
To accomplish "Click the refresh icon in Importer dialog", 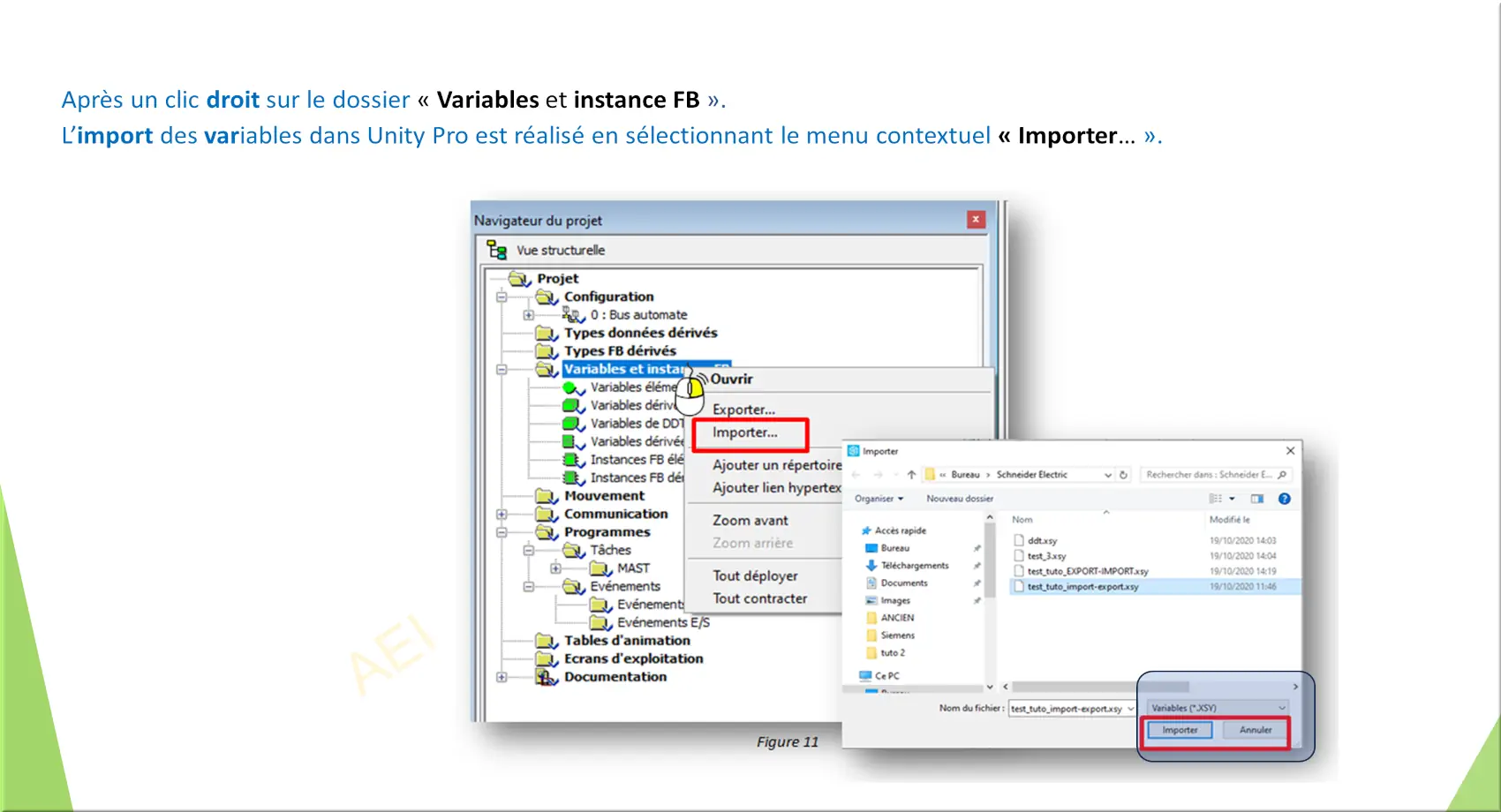I will coord(1123,475).
